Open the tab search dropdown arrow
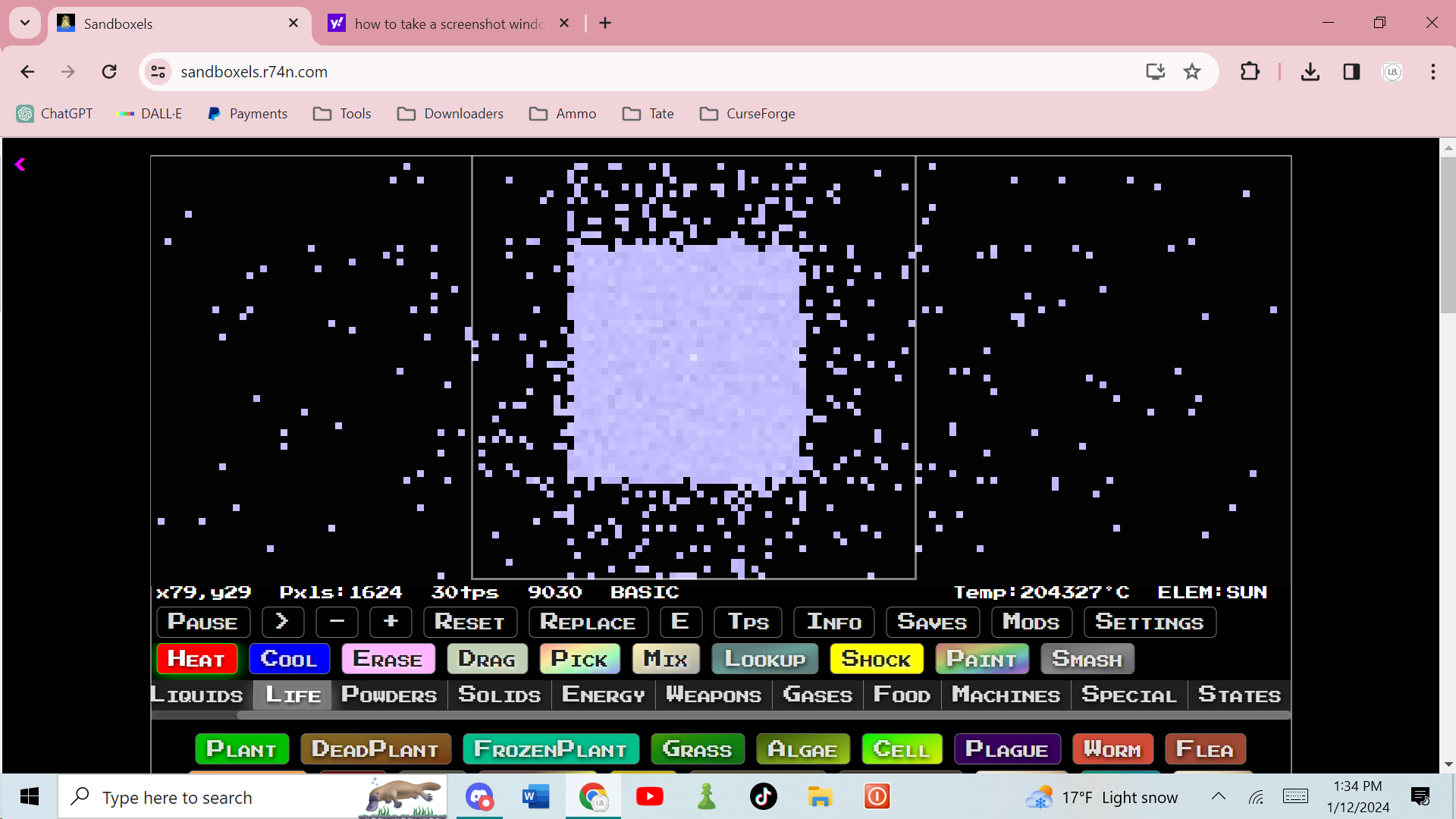Image resolution: width=1456 pixels, height=819 pixels. [24, 23]
